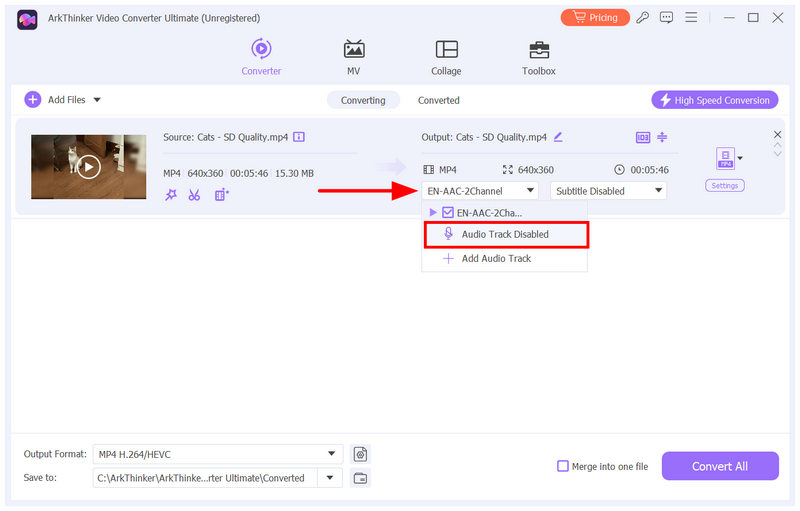The image size is (800, 511).
Task: Open the Cut scissors tool
Action: (x=194, y=195)
